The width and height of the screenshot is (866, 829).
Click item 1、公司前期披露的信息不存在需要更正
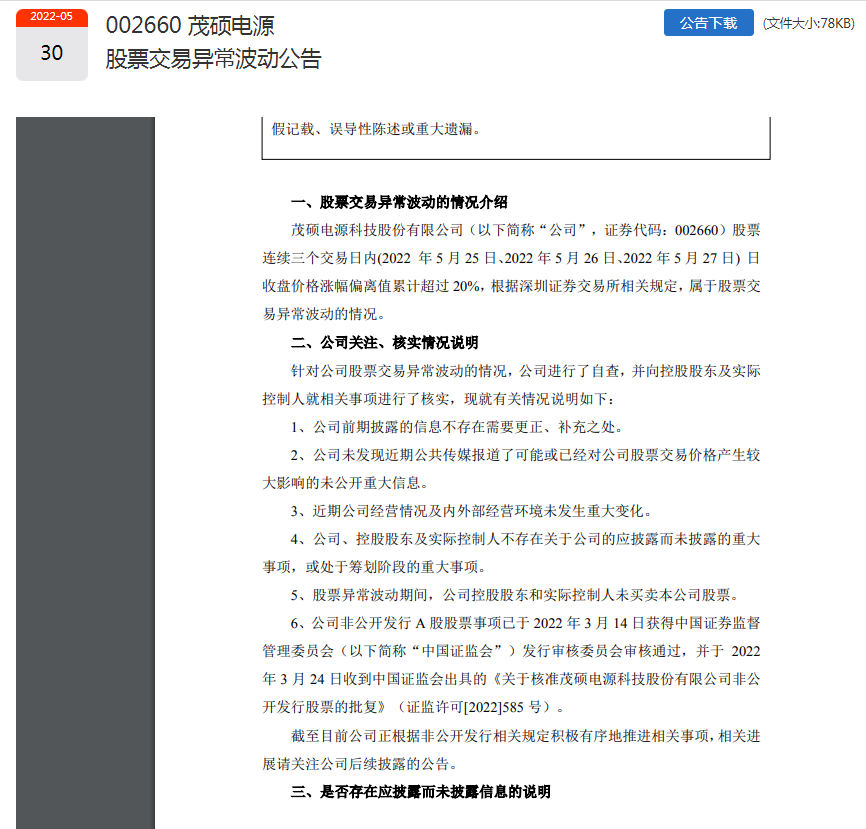(x=458, y=427)
